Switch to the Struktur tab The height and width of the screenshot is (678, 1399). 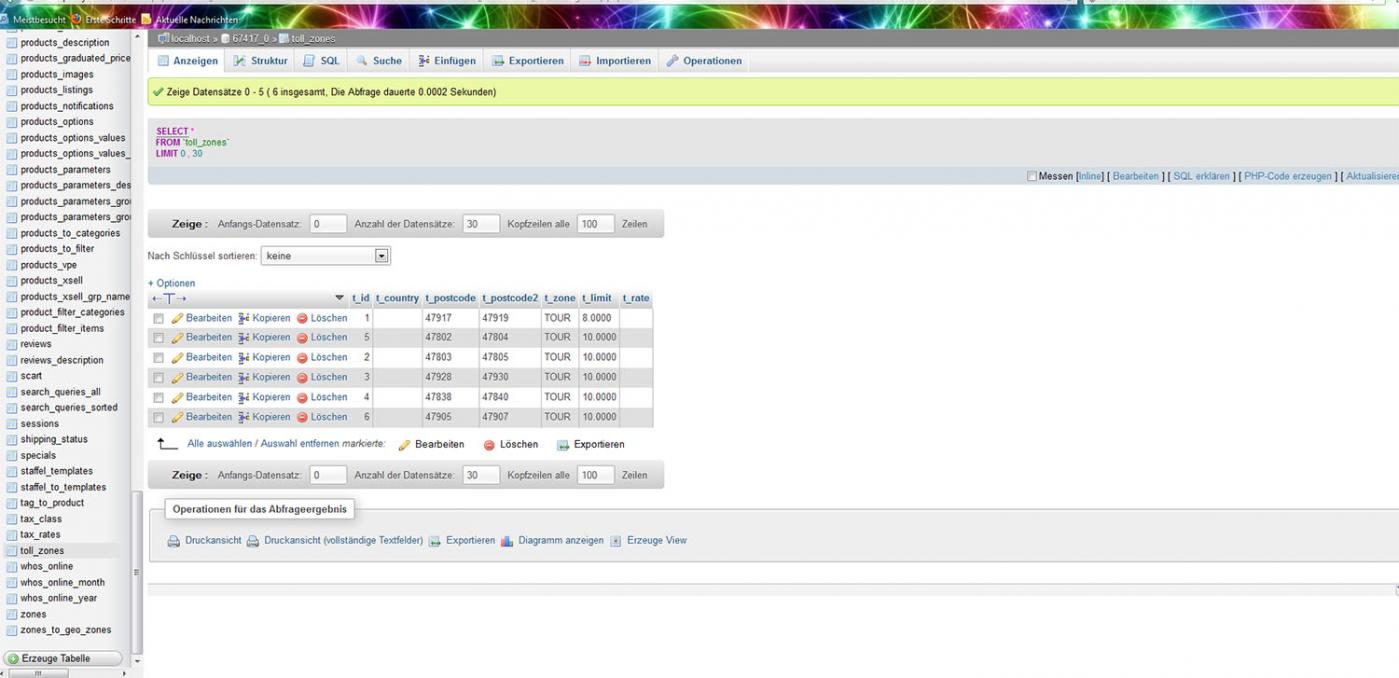click(260, 61)
